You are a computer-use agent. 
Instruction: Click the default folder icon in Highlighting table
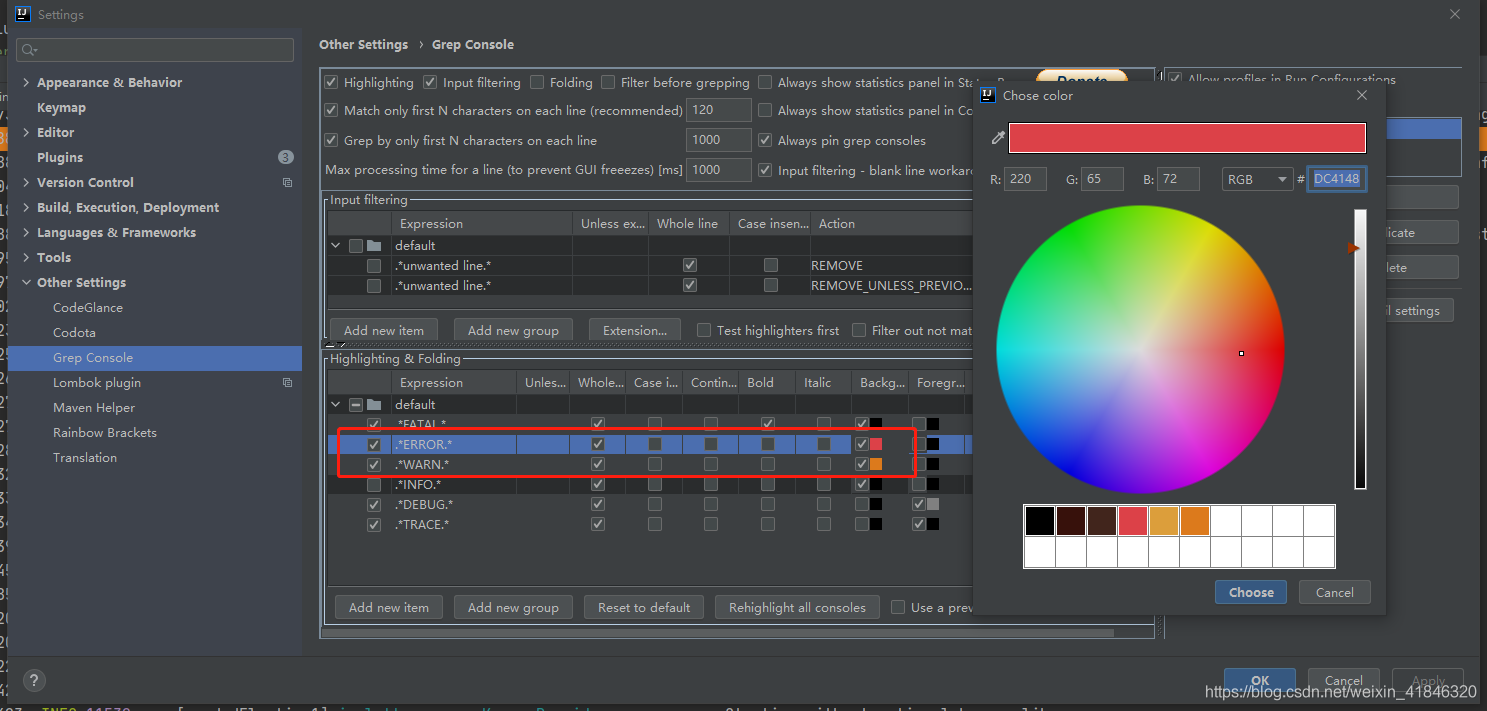click(x=374, y=405)
